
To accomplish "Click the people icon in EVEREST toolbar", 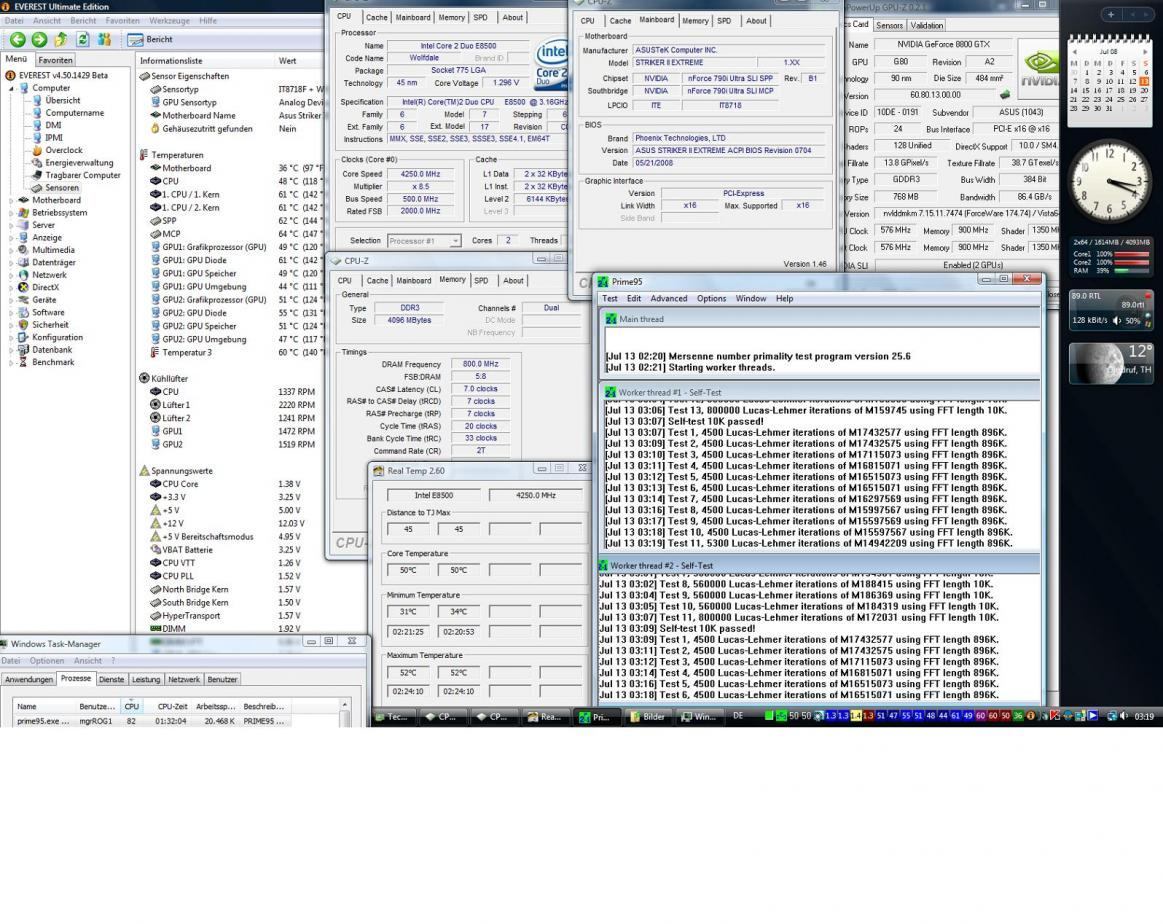I will [x=104, y=39].
